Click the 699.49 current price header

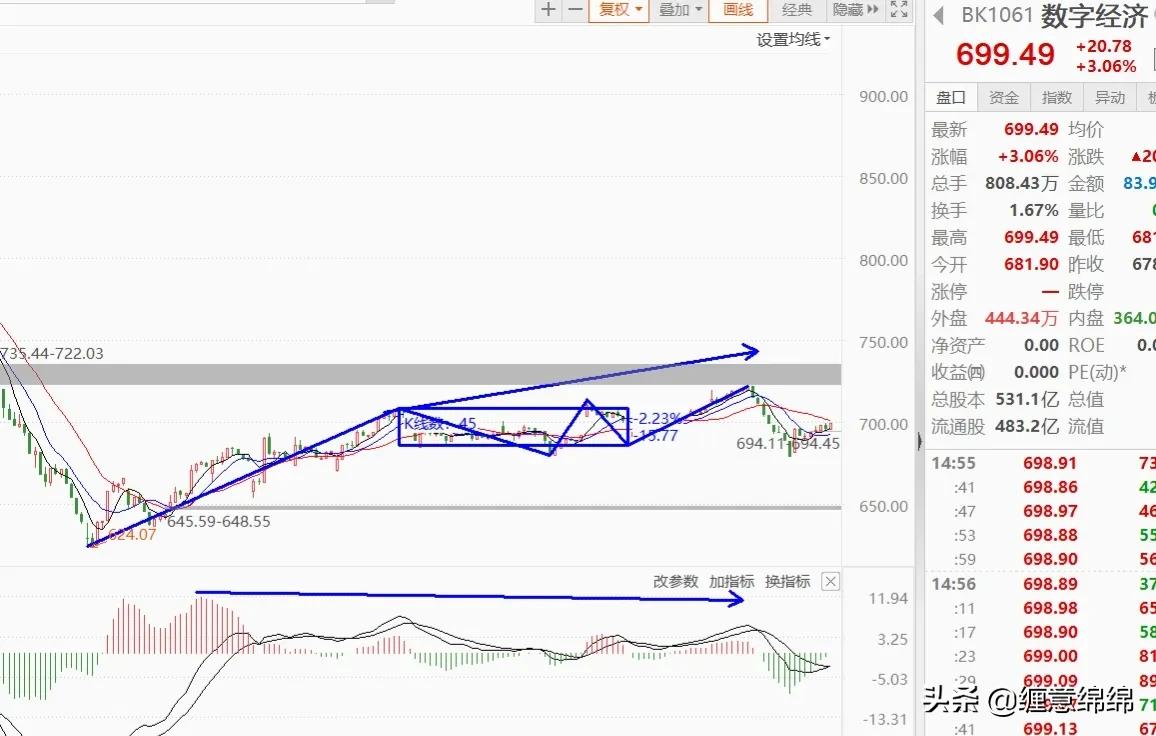coord(1006,54)
